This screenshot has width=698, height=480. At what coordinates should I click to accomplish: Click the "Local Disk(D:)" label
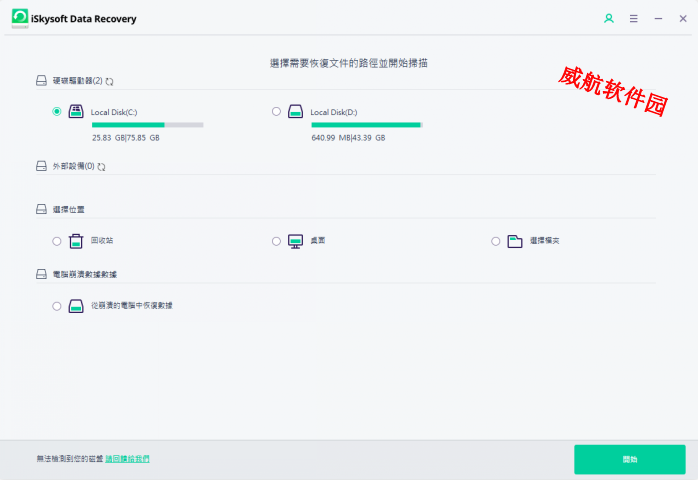point(334,112)
